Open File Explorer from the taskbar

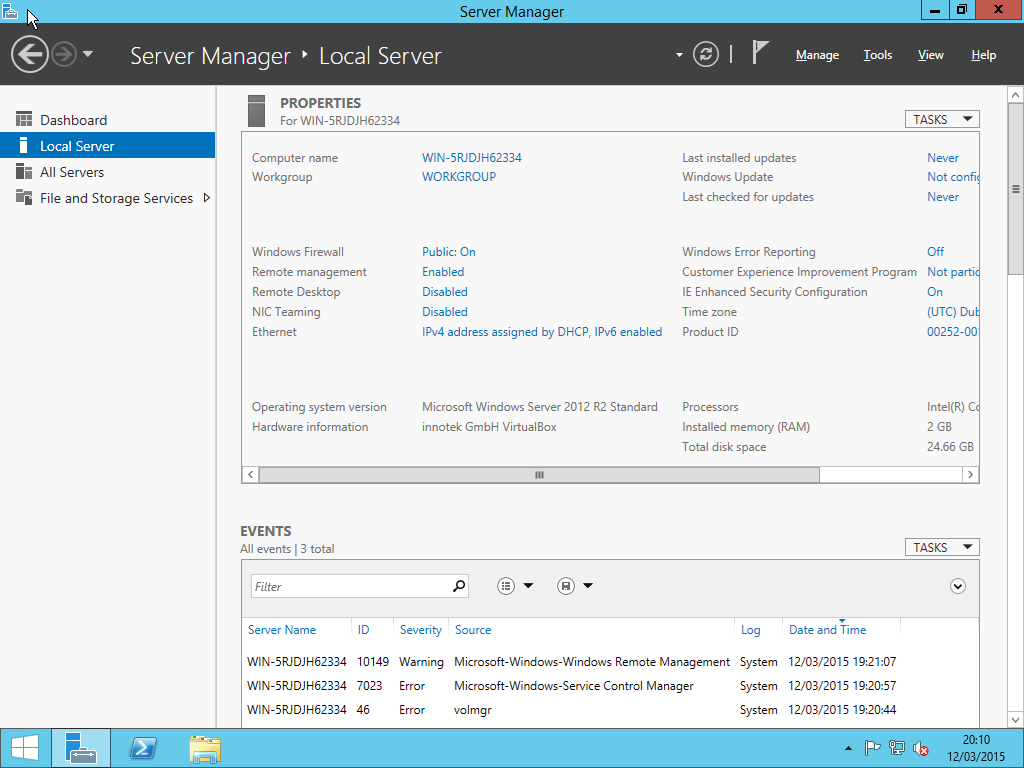pos(205,748)
